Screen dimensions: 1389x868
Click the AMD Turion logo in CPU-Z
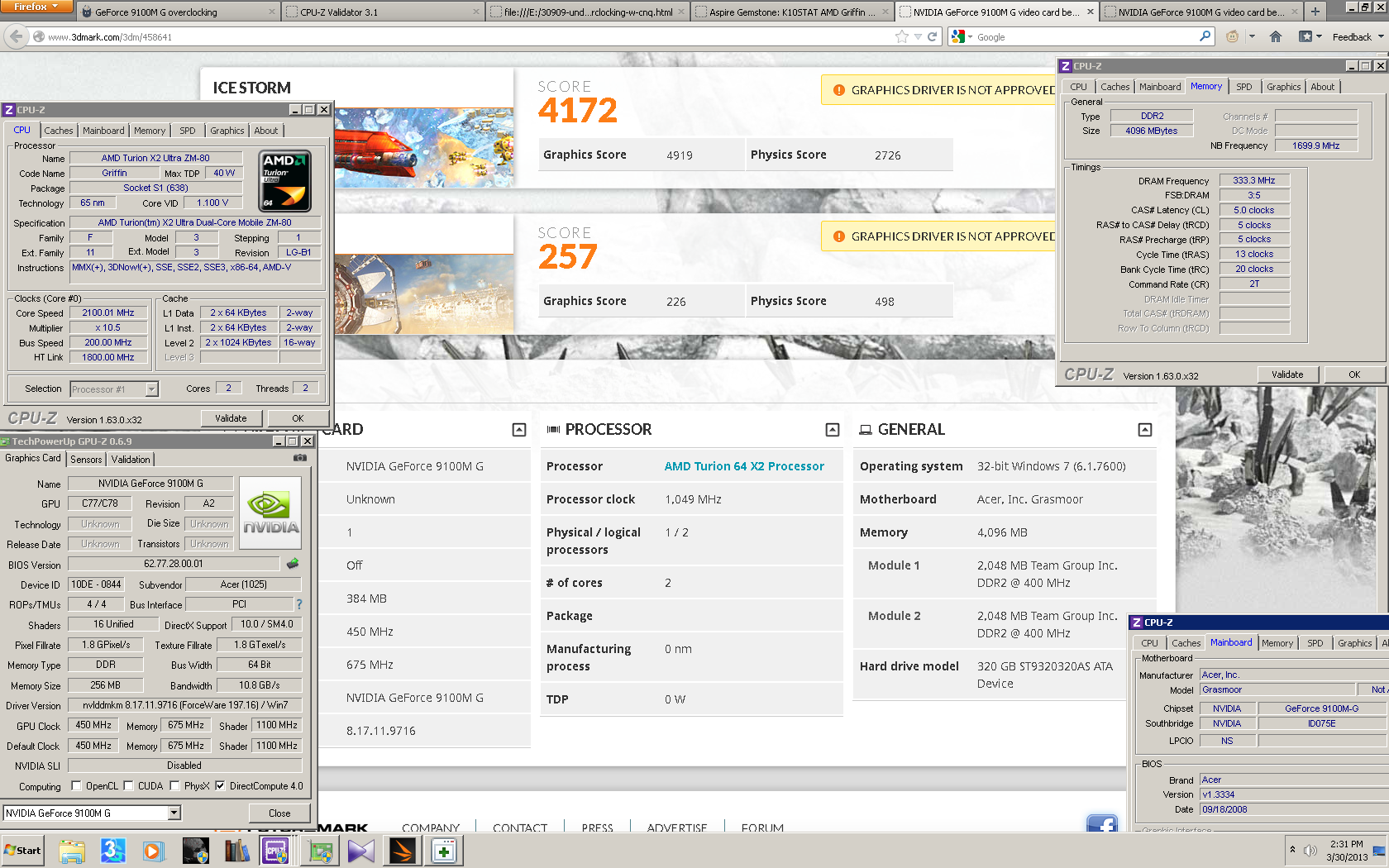coord(285,181)
